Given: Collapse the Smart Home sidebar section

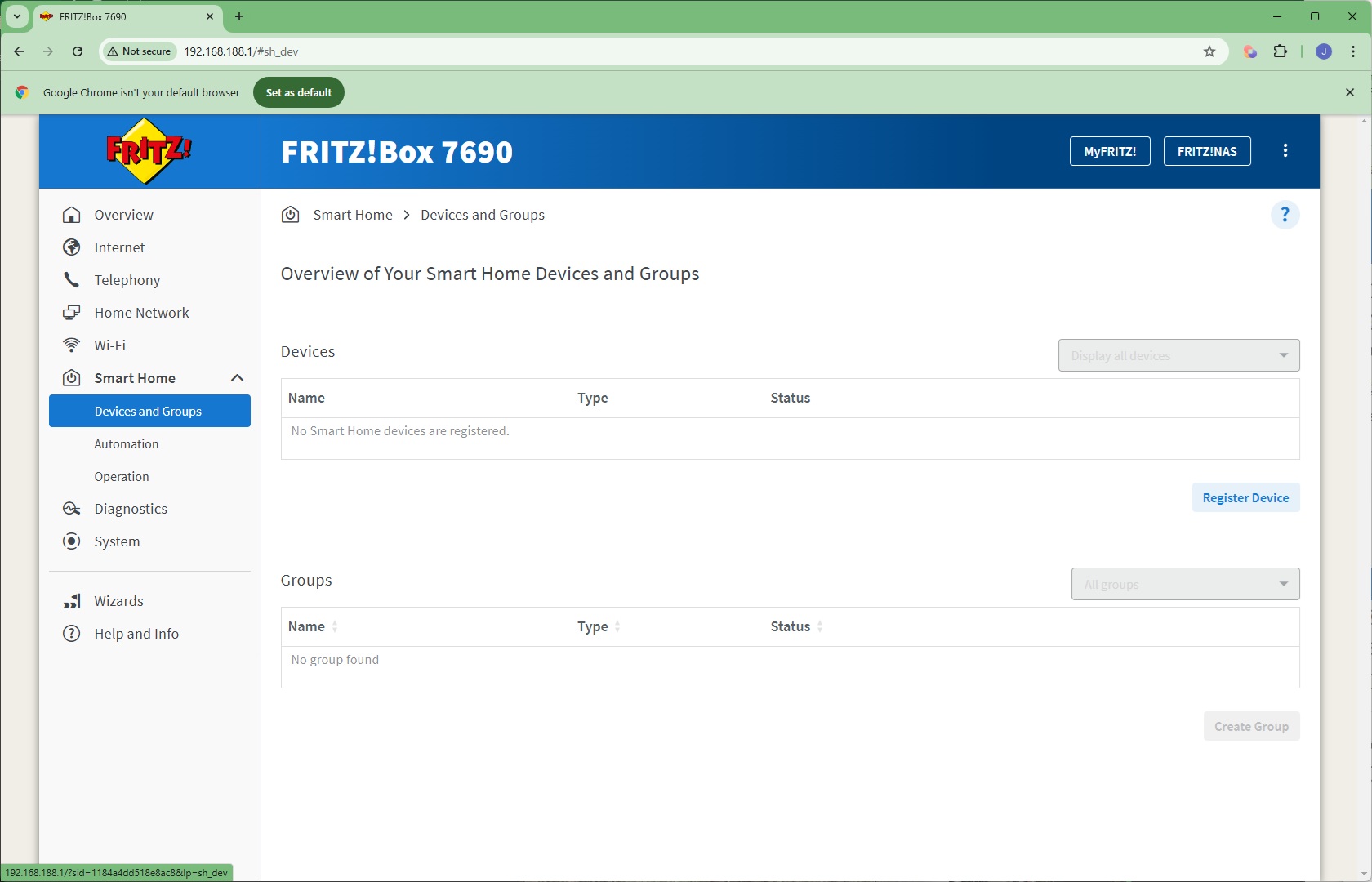Looking at the screenshot, I should 237,378.
